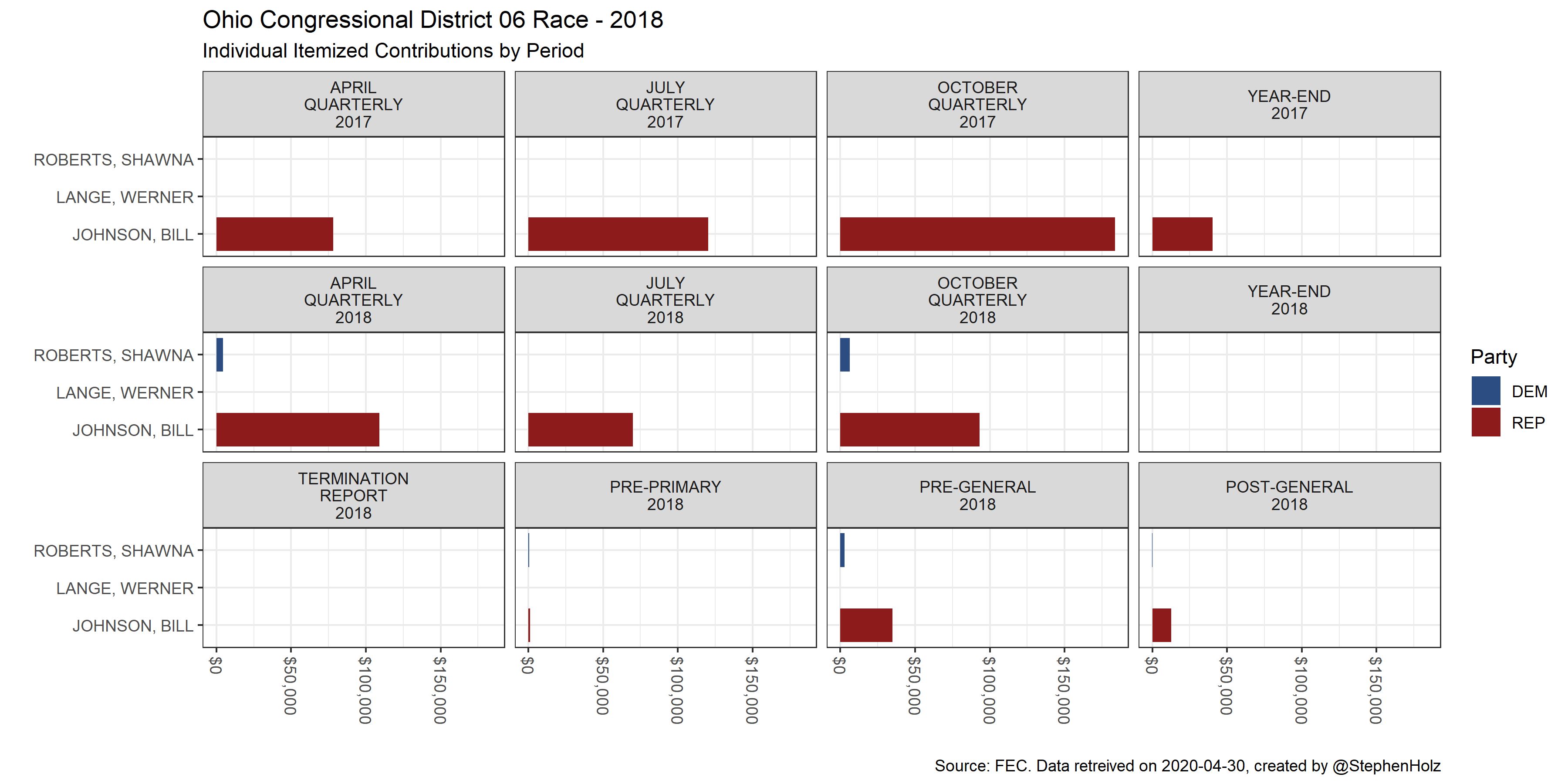Click Roberts' blue bar in Pre-General 2018
The height and width of the screenshot is (784, 1568).
[842, 550]
